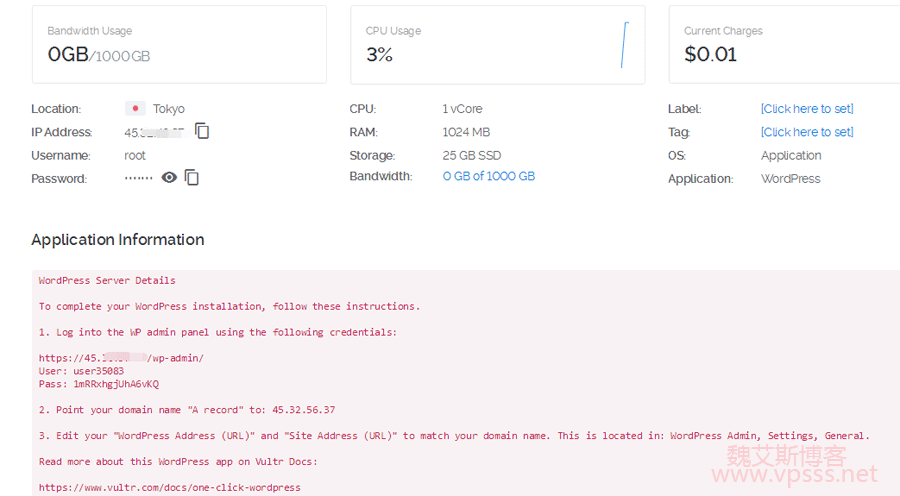Image resolution: width=900 pixels, height=496 pixels.
Task: Reveal the password using the eye icon
Action: [169, 178]
